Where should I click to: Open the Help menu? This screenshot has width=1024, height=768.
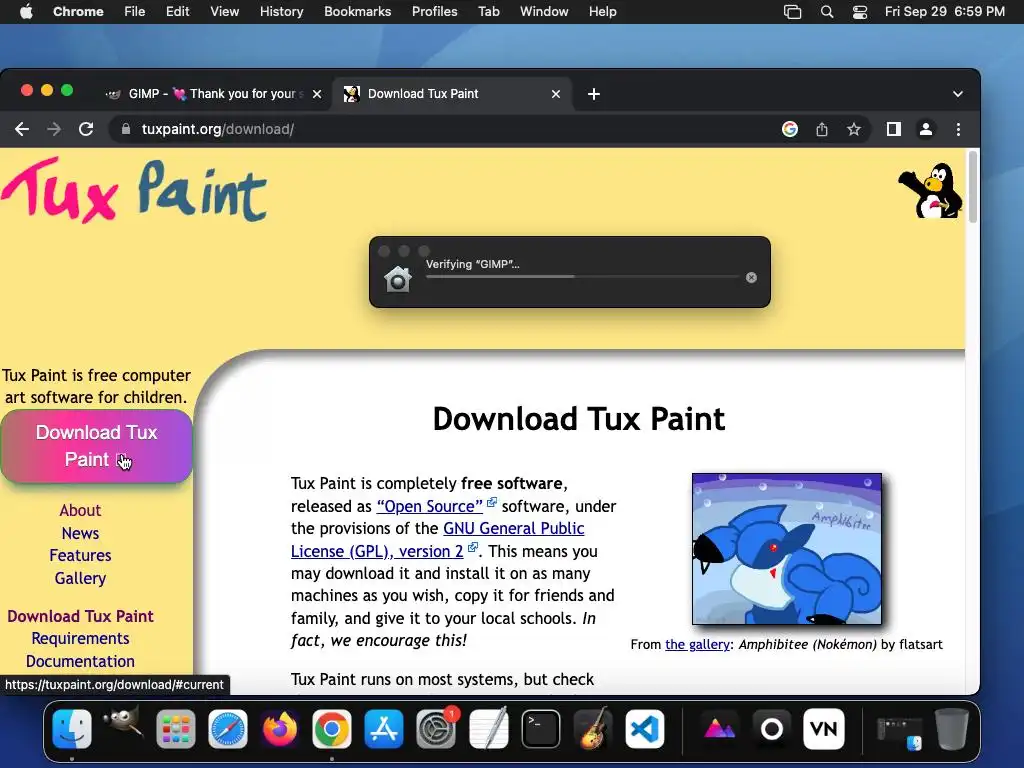coord(602,12)
